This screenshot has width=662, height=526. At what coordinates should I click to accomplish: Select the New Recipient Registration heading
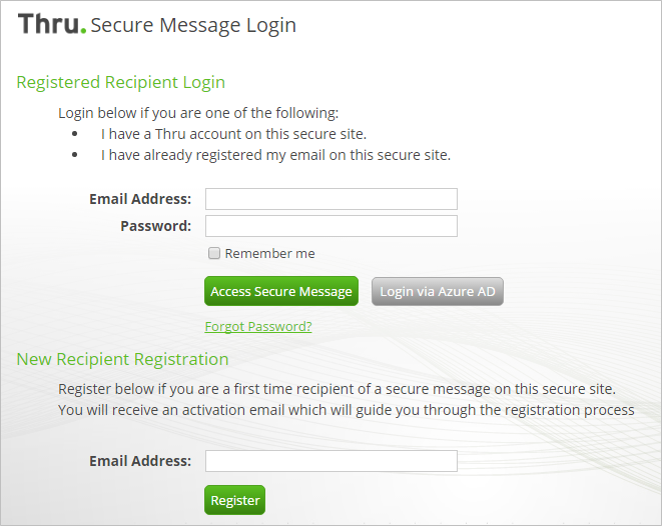(122, 359)
